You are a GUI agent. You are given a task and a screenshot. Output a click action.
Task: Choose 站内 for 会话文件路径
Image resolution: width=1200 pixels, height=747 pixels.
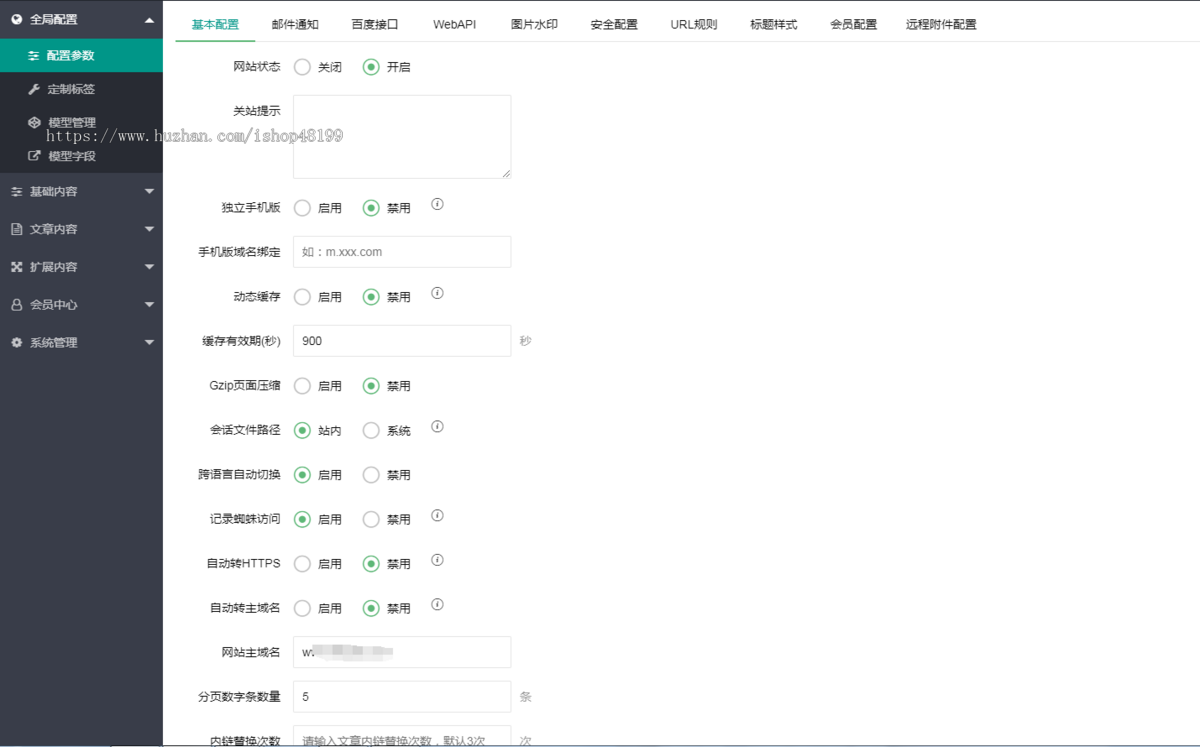tap(302, 430)
